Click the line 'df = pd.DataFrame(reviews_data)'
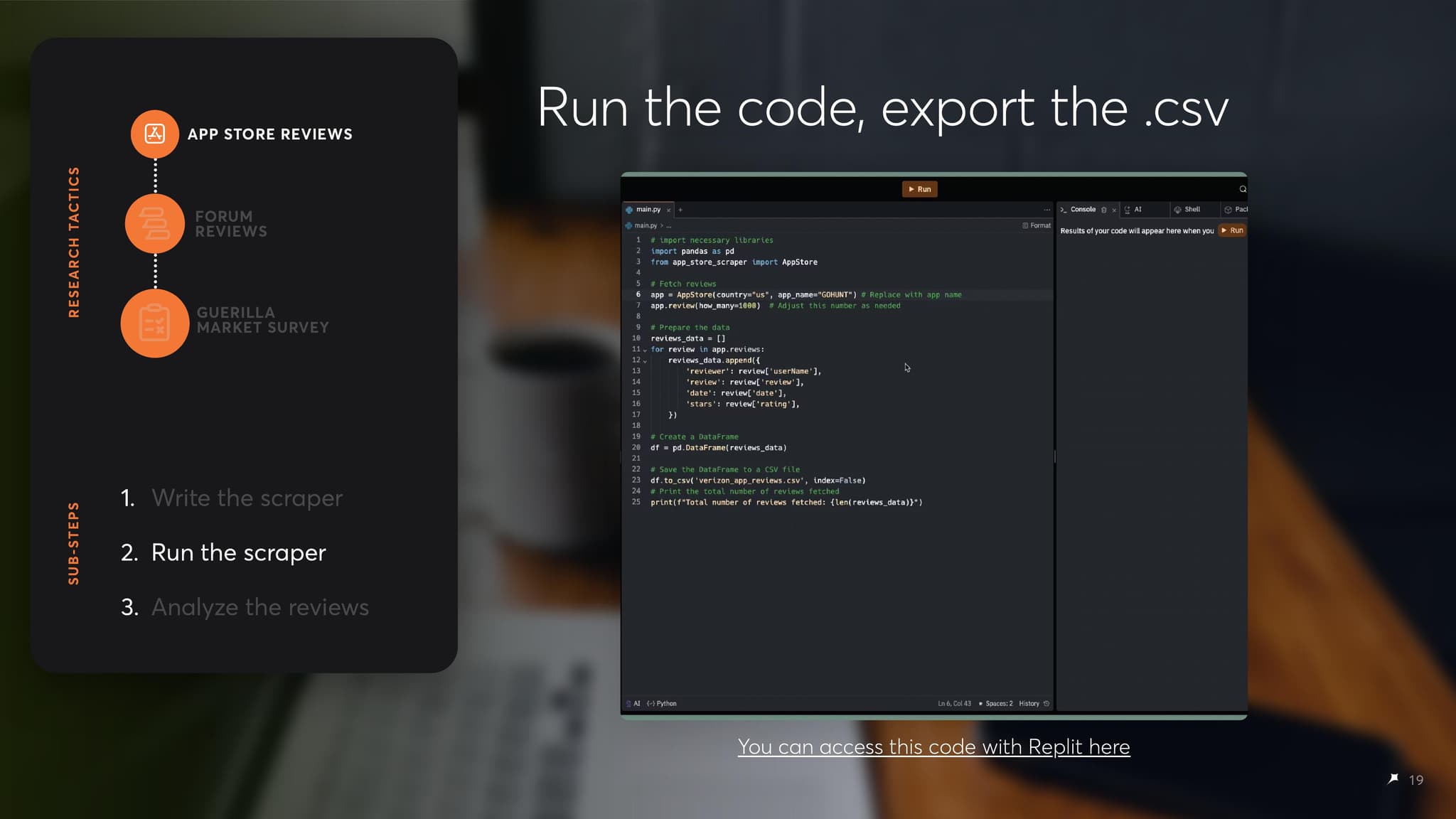1456x819 pixels. point(719,448)
